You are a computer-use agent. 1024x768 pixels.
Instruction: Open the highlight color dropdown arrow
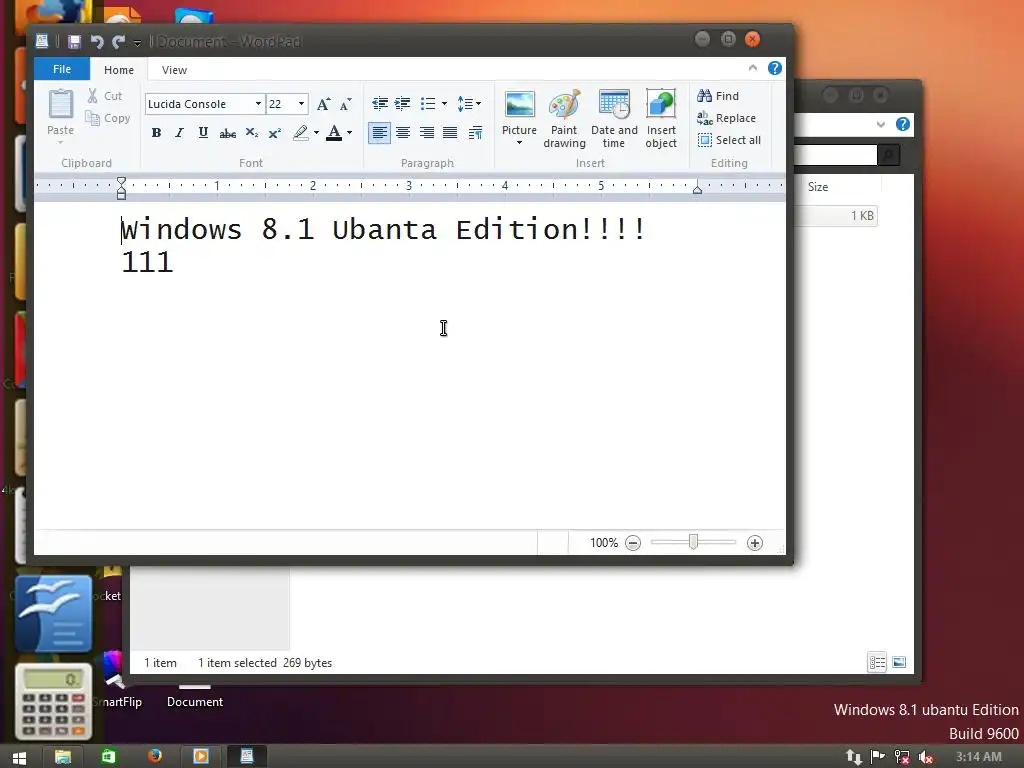(x=317, y=133)
